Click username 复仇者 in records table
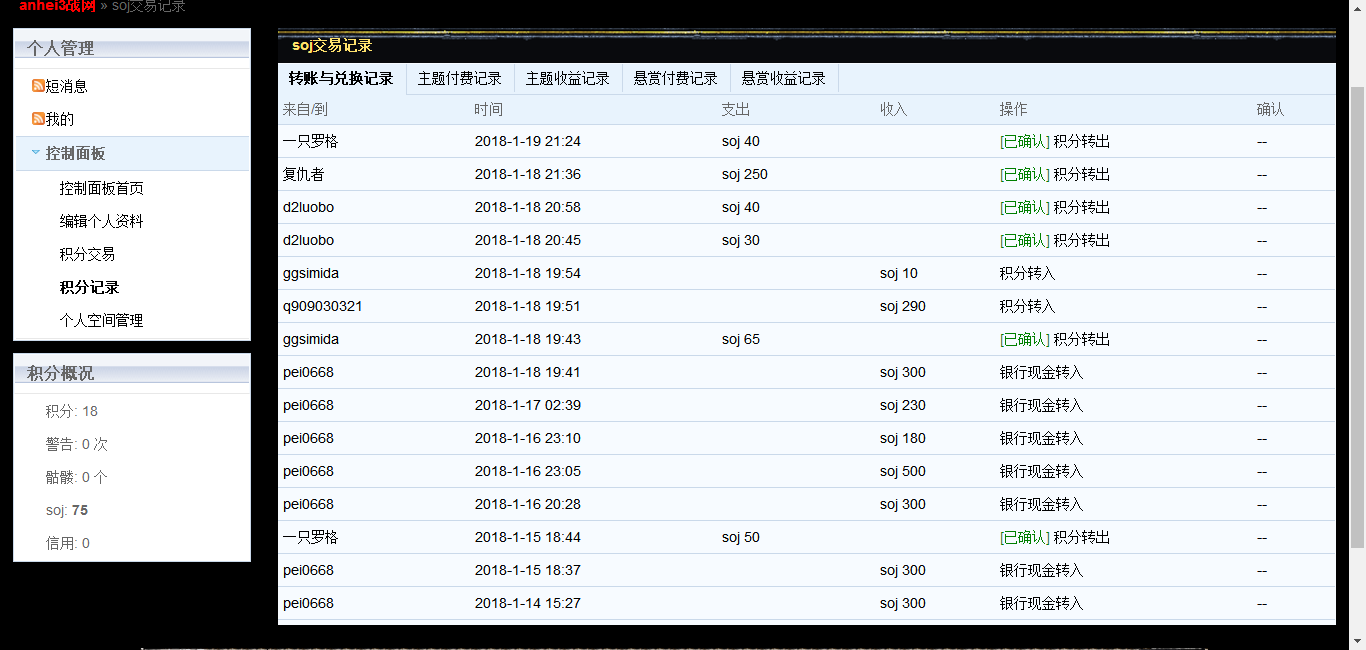This screenshot has width=1366, height=650. [303, 174]
